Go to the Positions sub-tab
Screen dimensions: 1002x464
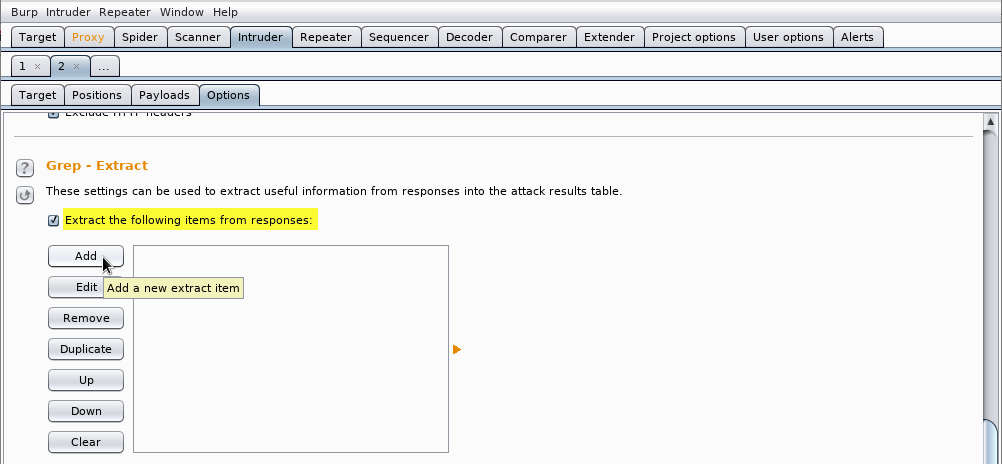point(97,95)
